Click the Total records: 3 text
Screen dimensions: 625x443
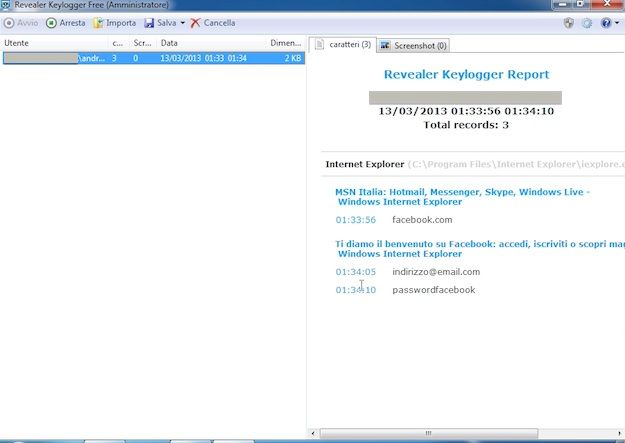tap(466, 125)
